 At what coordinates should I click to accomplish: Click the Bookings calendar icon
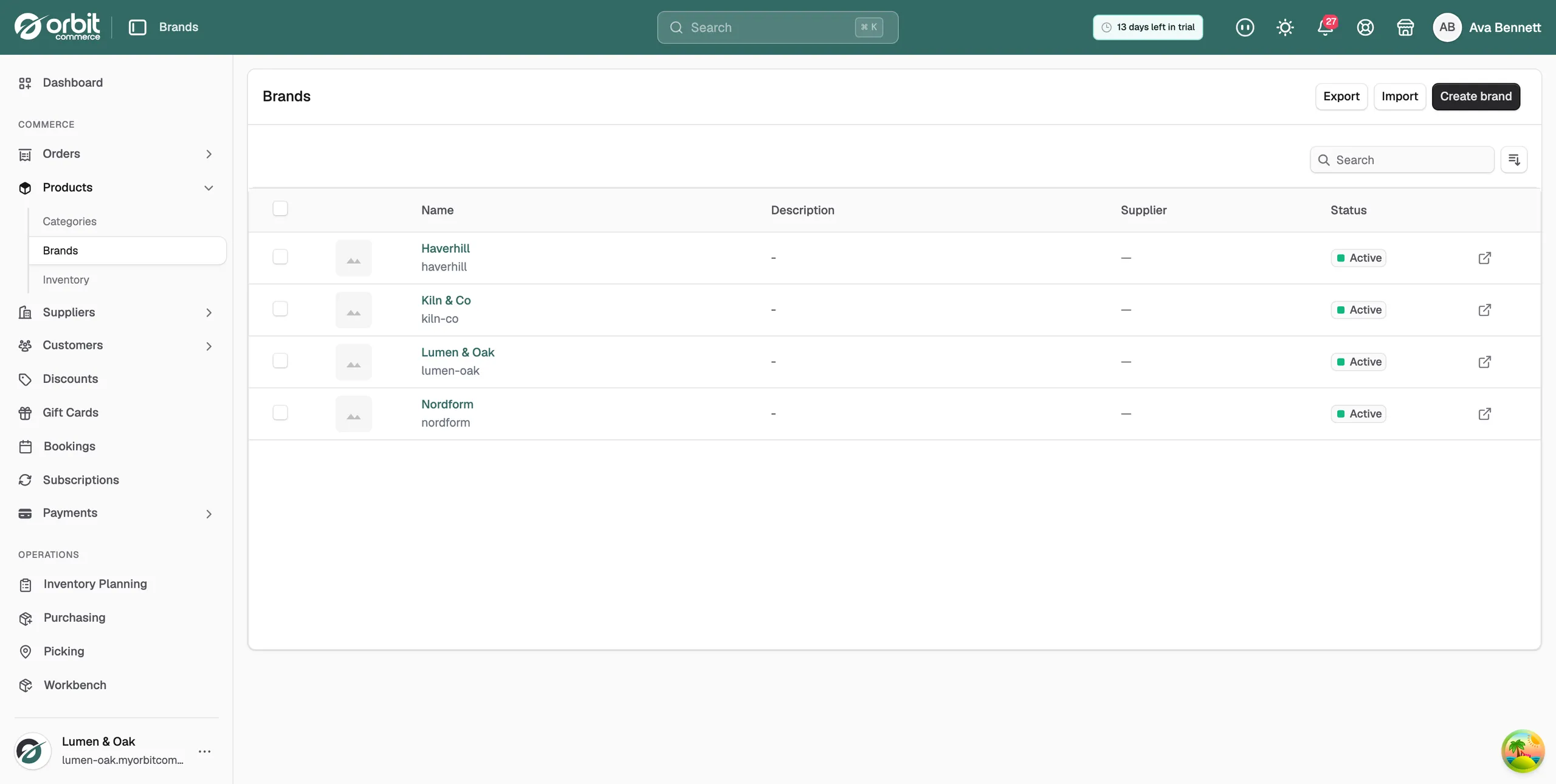pos(25,447)
